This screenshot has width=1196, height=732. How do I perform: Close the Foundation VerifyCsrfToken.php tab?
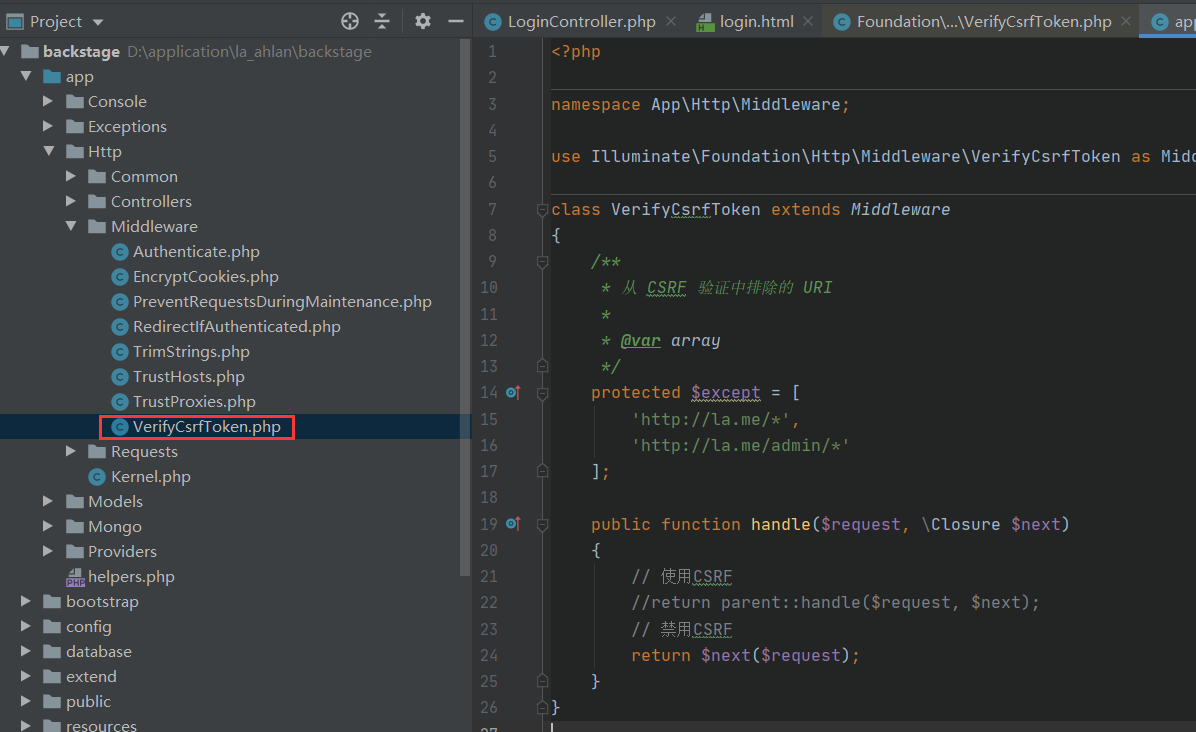tap(1125, 19)
